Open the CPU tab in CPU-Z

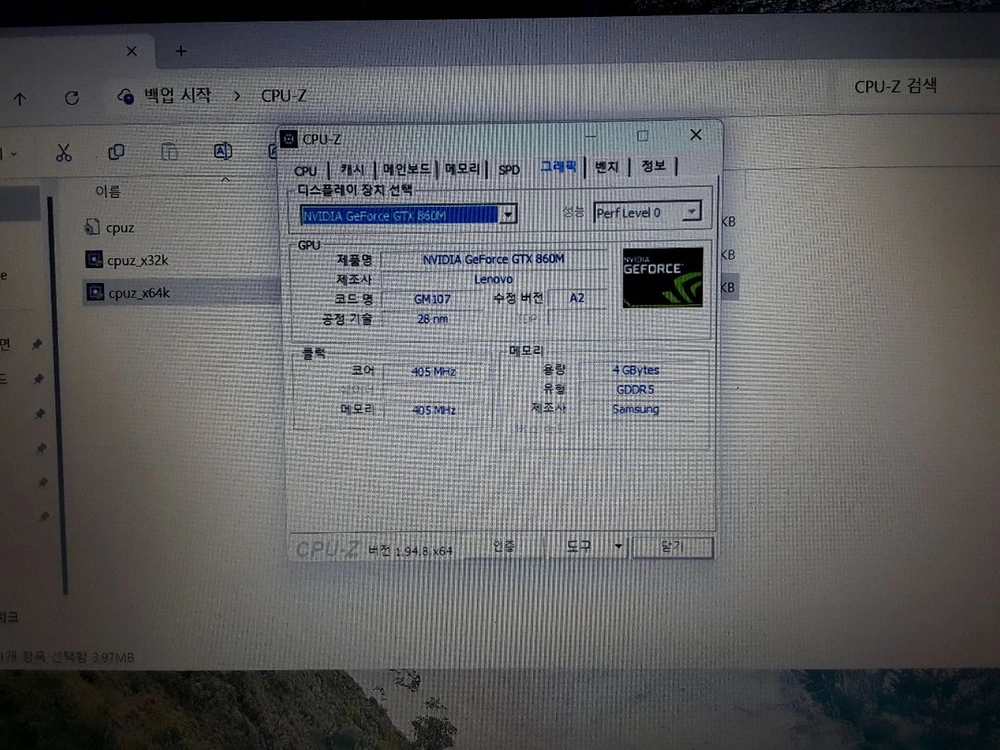coord(305,170)
